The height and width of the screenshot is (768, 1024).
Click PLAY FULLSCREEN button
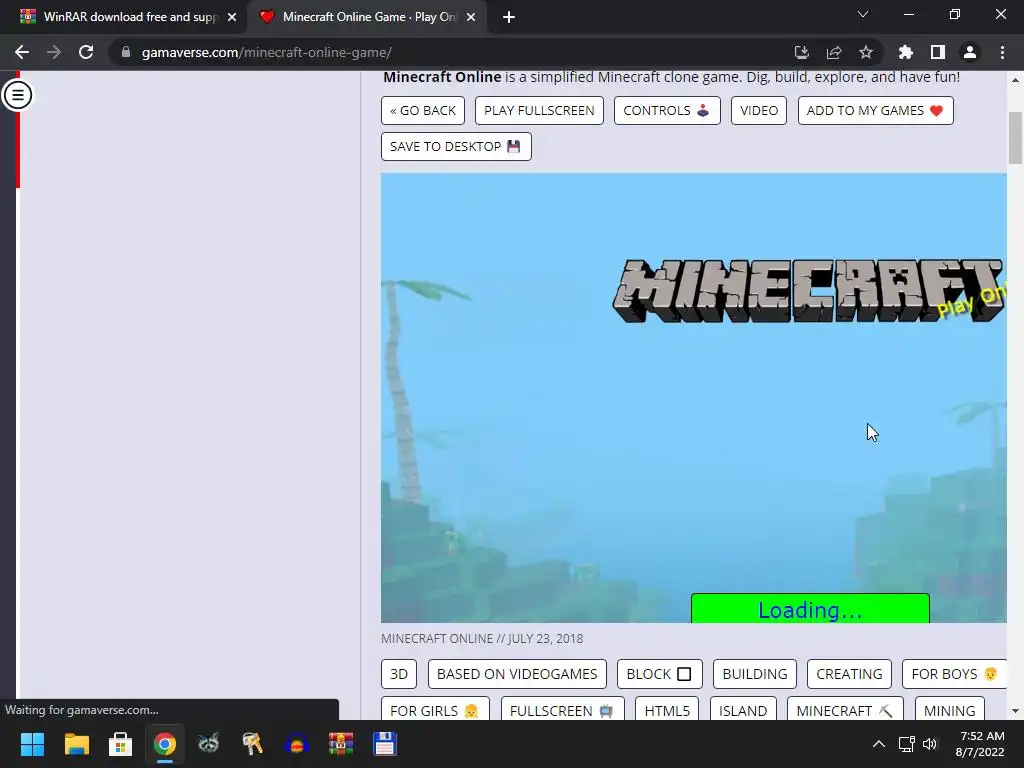[539, 110]
